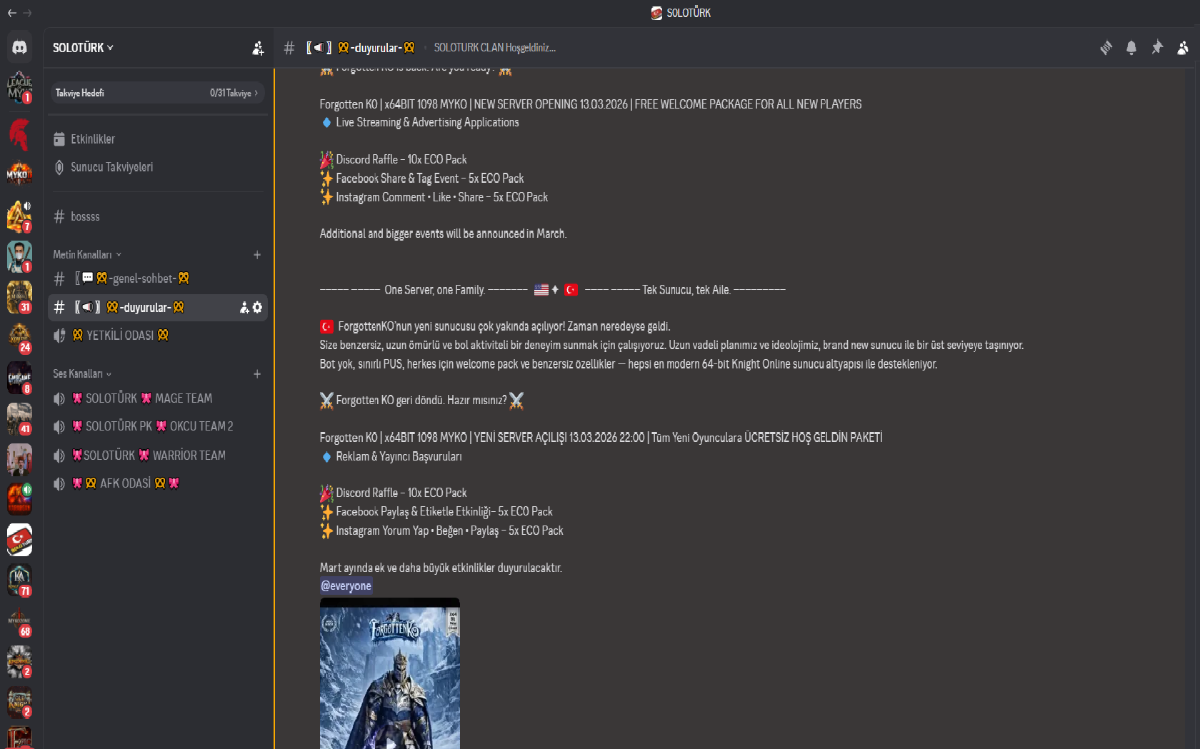Open pinned messages in channel header

pos(1157,47)
